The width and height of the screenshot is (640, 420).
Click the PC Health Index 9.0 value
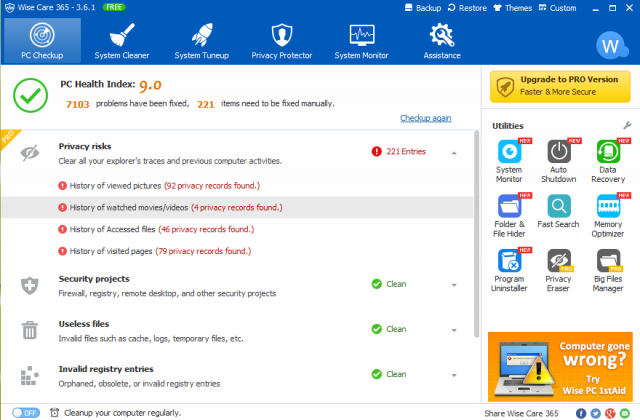pyautogui.click(x=150, y=85)
